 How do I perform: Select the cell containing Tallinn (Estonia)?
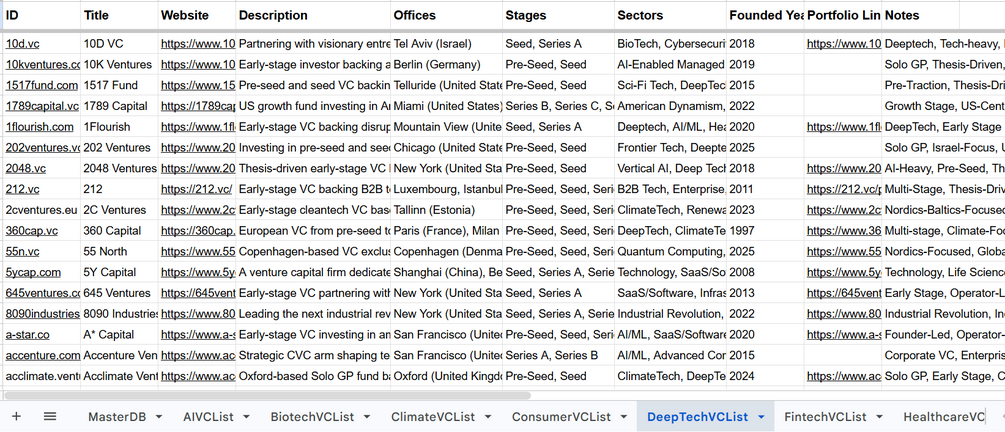pos(446,210)
